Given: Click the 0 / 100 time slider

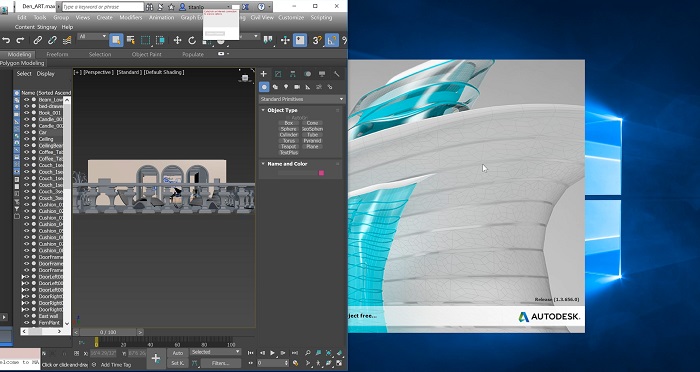Looking at the screenshot, I should click(108, 332).
